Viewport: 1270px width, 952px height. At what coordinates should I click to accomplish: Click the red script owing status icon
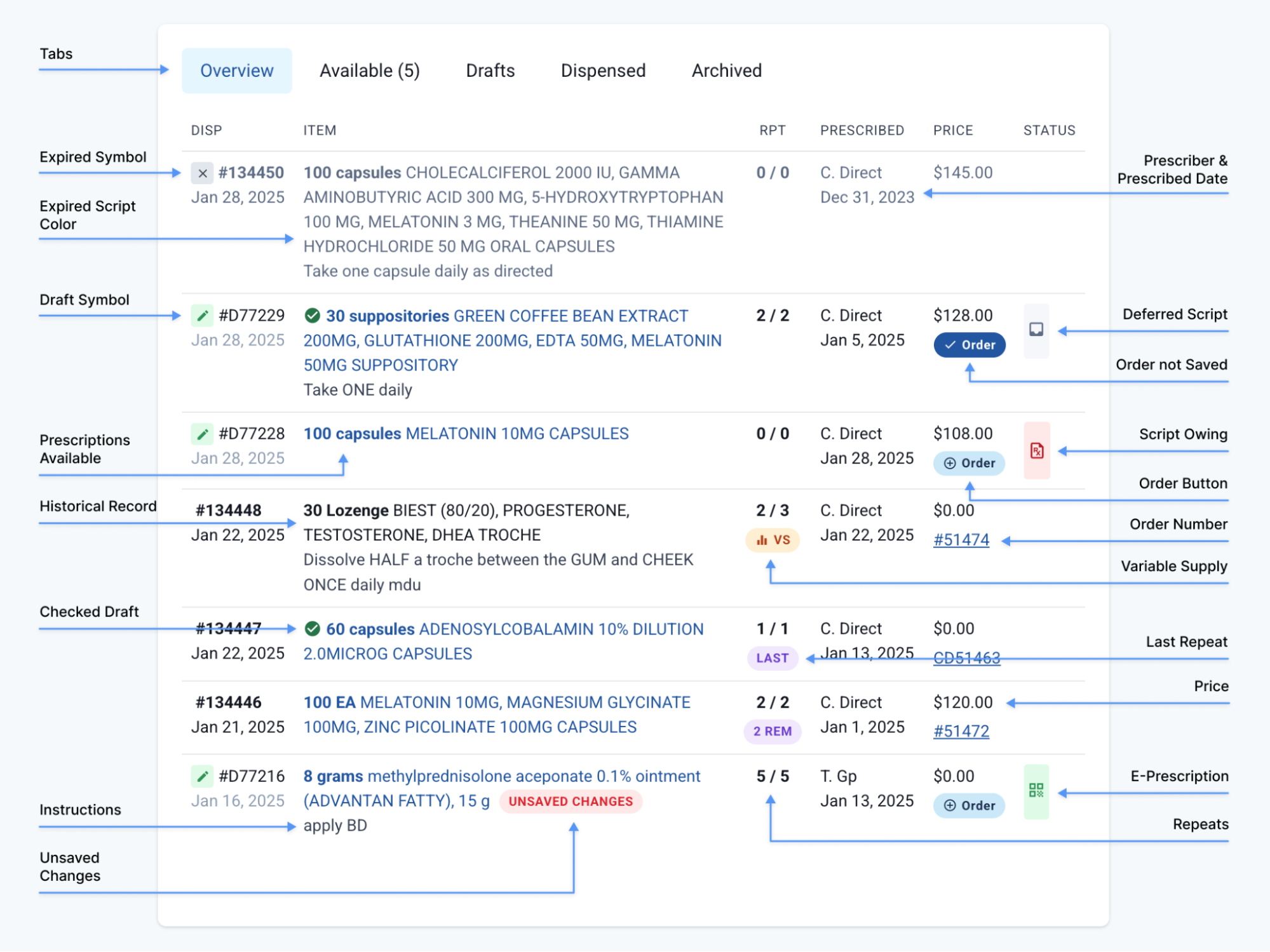[x=1036, y=450]
